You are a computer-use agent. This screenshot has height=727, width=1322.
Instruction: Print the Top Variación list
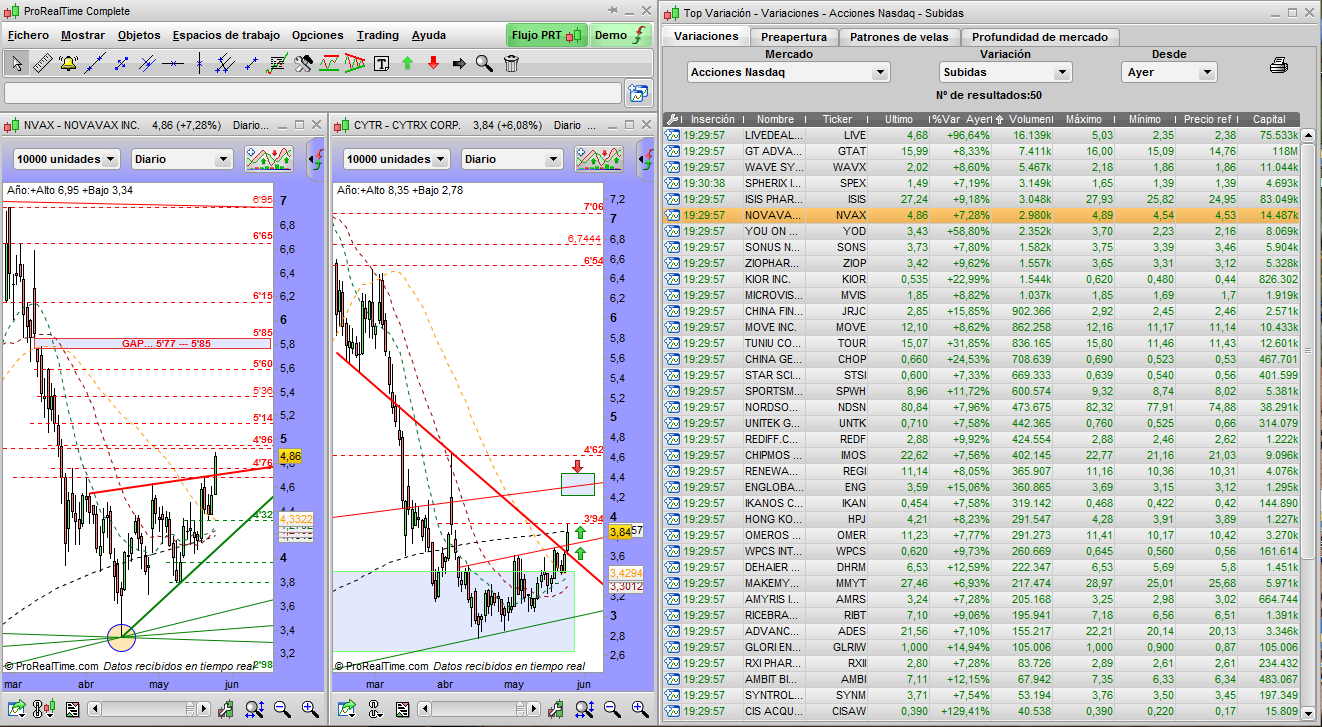click(1279, 66)
